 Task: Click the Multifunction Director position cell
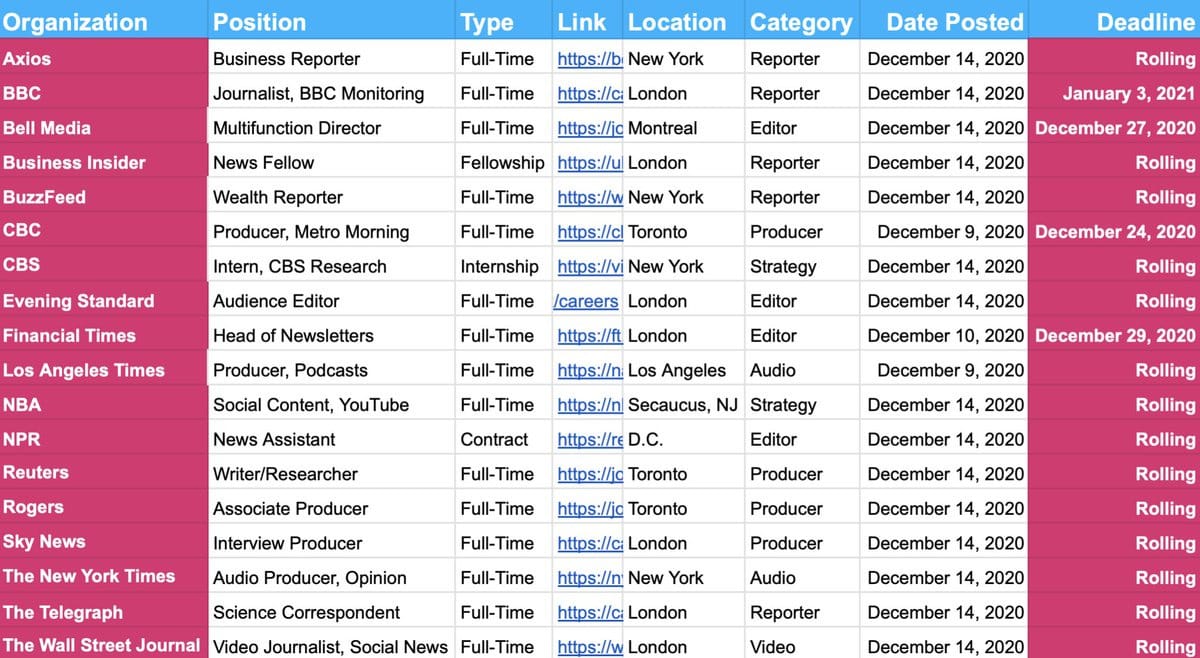[x=297, y=128]
